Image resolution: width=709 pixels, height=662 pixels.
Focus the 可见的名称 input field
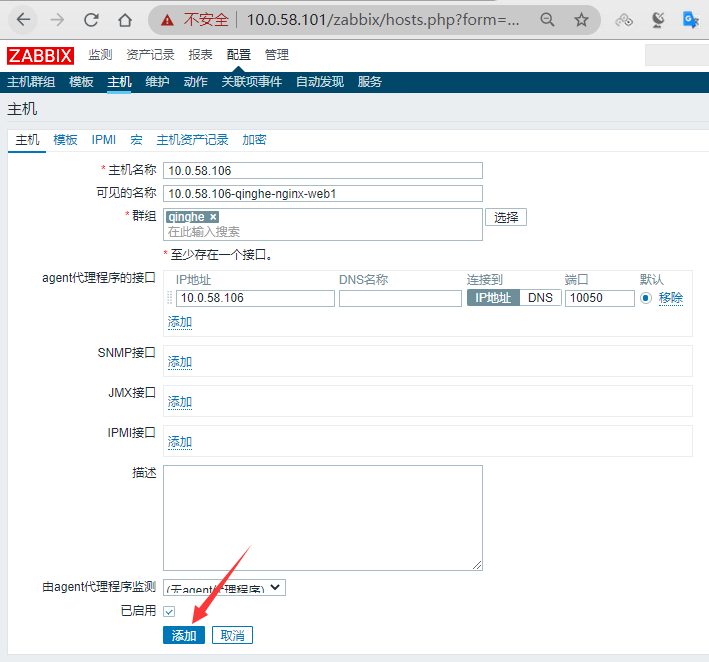323,194
